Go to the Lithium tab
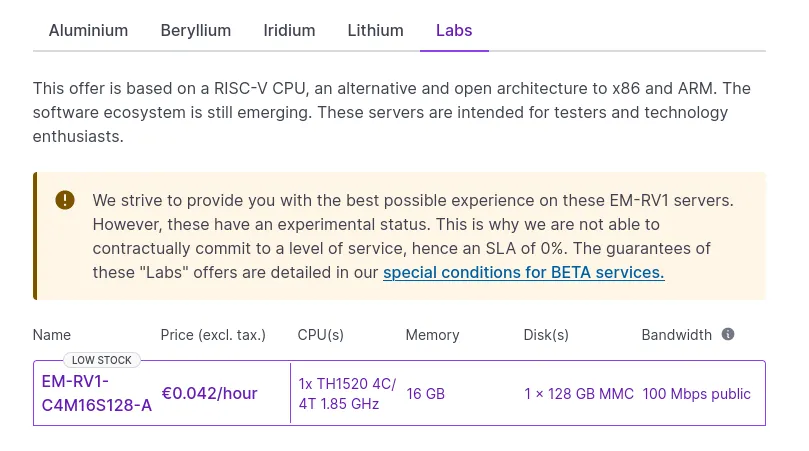This screenshot has height=451, width=809. pos(375,30)
